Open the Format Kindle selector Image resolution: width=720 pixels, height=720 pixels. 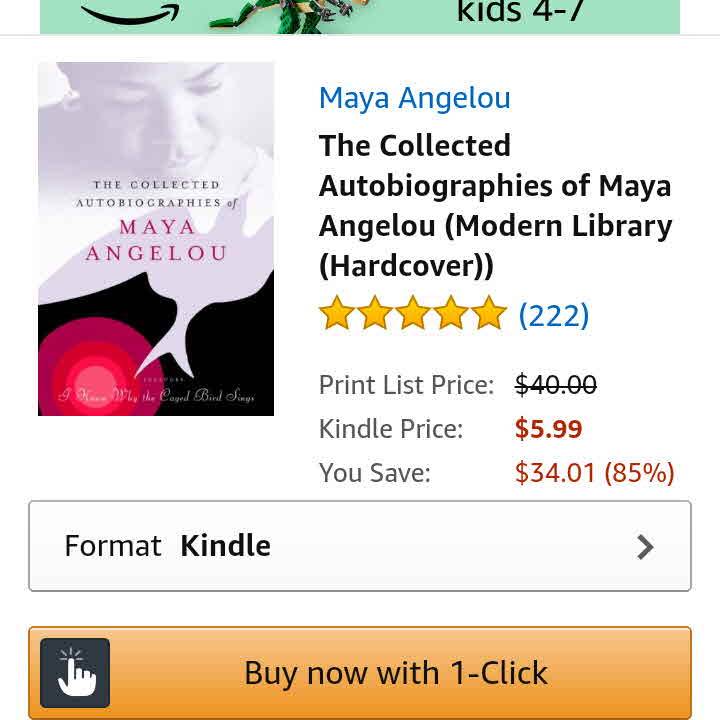360,546
